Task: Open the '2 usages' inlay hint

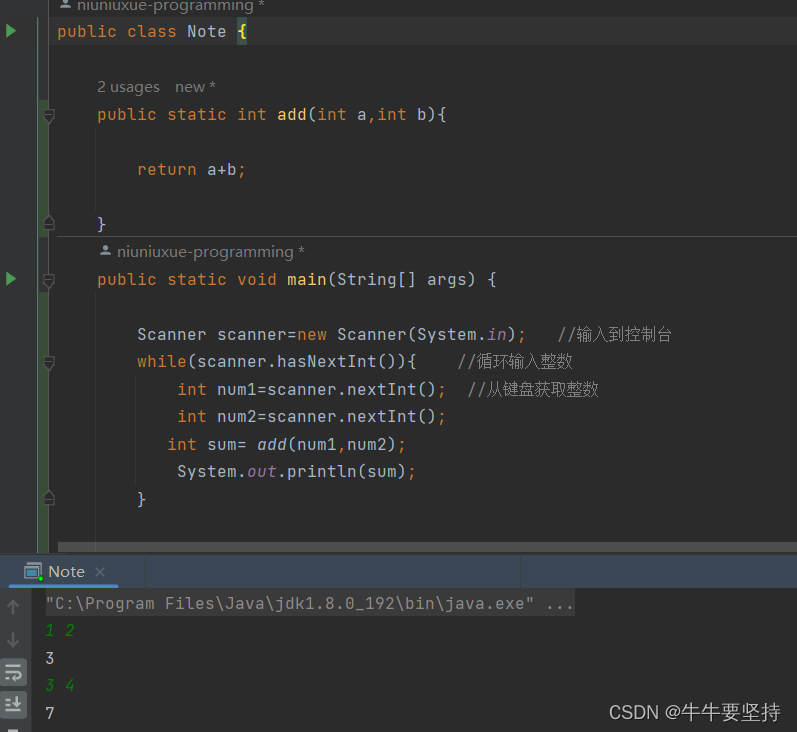Action: (x=128, y=87)
